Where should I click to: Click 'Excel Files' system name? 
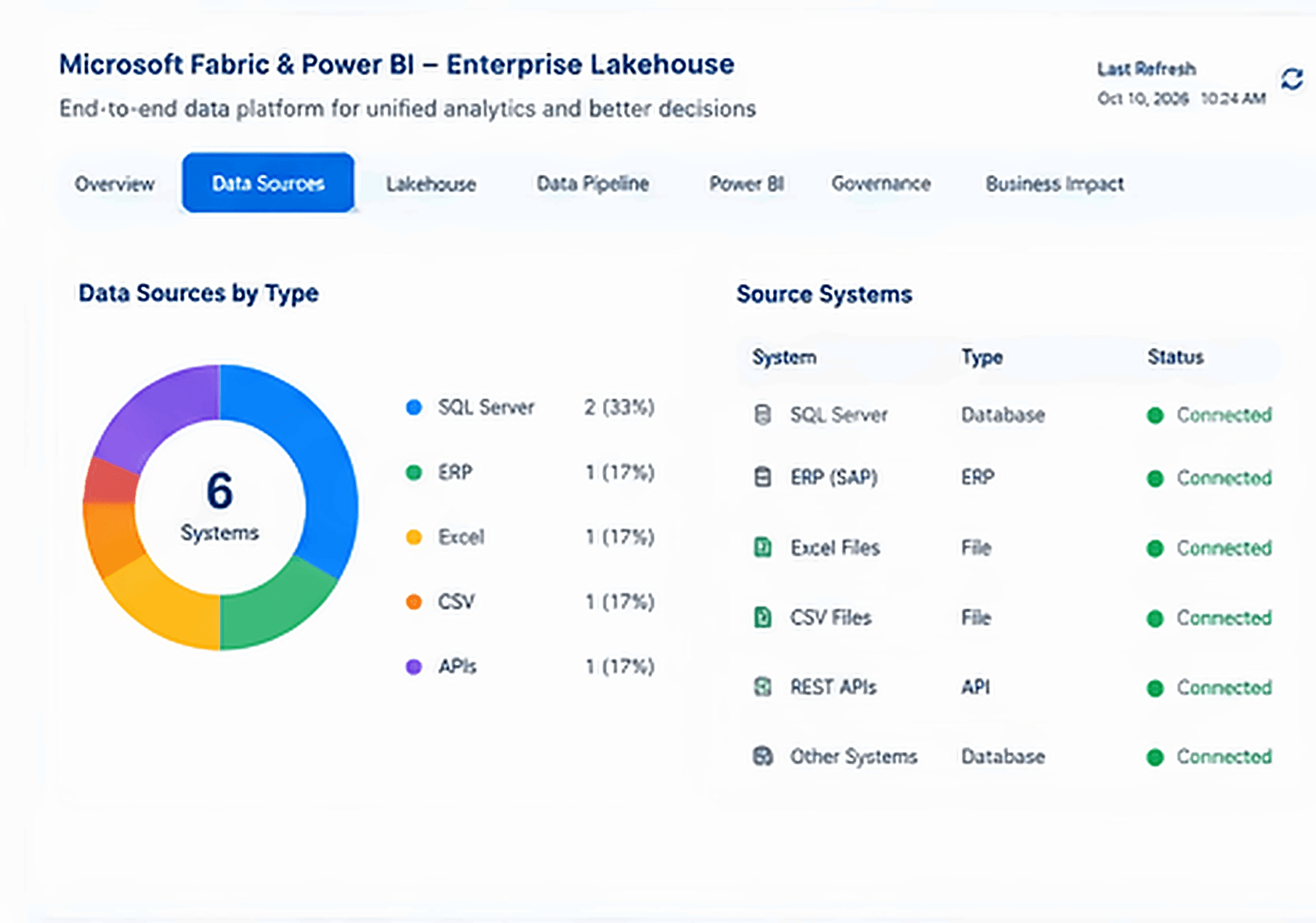click(835, 547)
